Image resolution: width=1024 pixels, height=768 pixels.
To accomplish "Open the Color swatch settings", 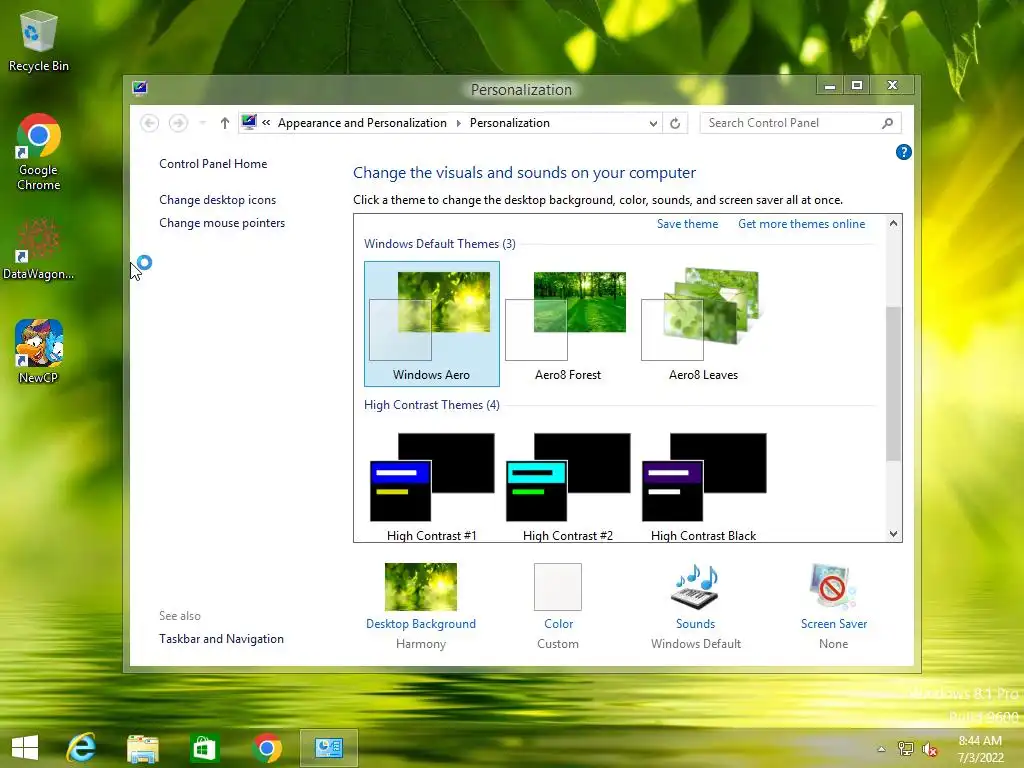I will (x=558, y=587).
